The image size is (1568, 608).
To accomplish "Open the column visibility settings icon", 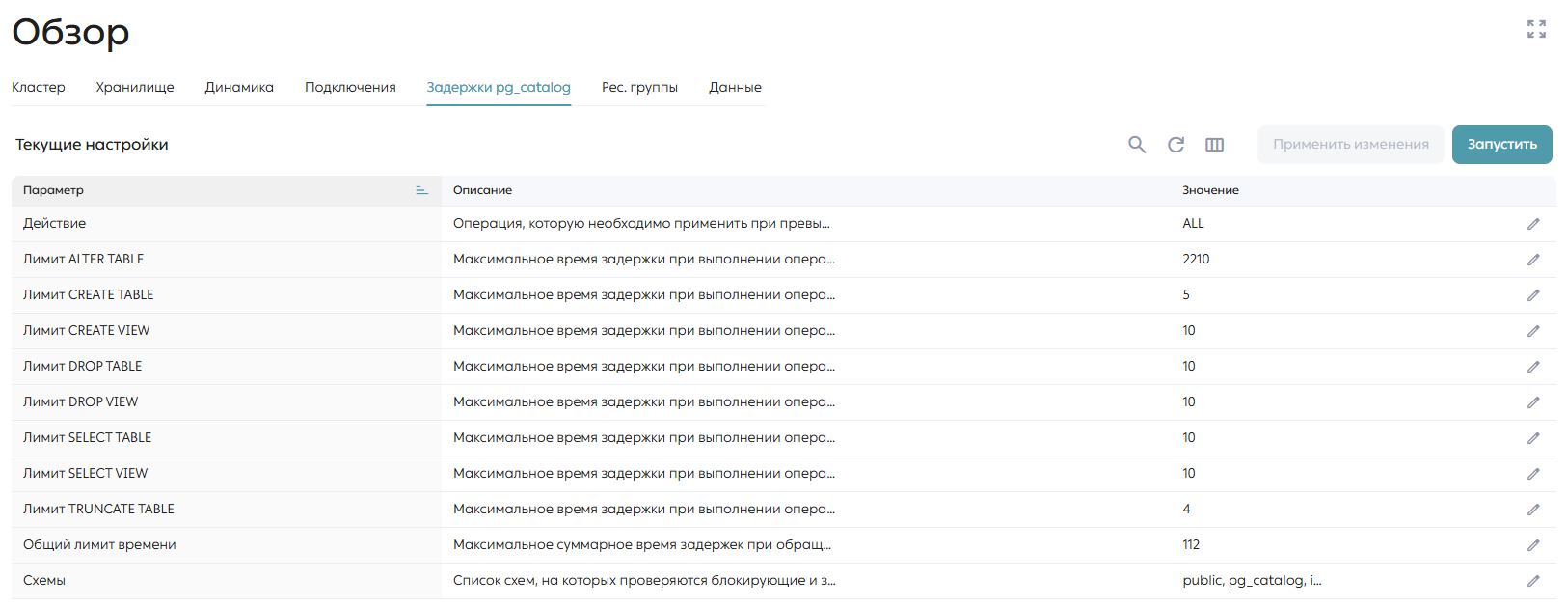I will [x=1214, y=145].
